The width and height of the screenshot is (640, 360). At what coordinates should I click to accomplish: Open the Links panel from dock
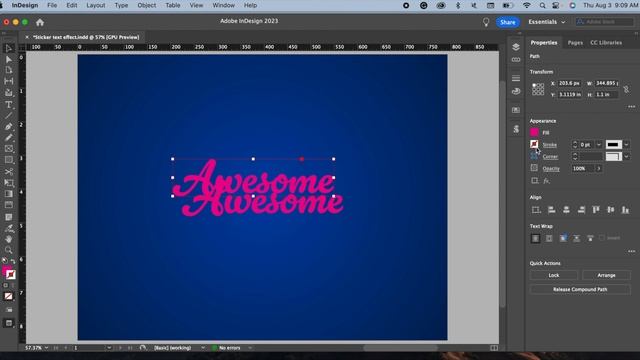(x=516, y=60)
